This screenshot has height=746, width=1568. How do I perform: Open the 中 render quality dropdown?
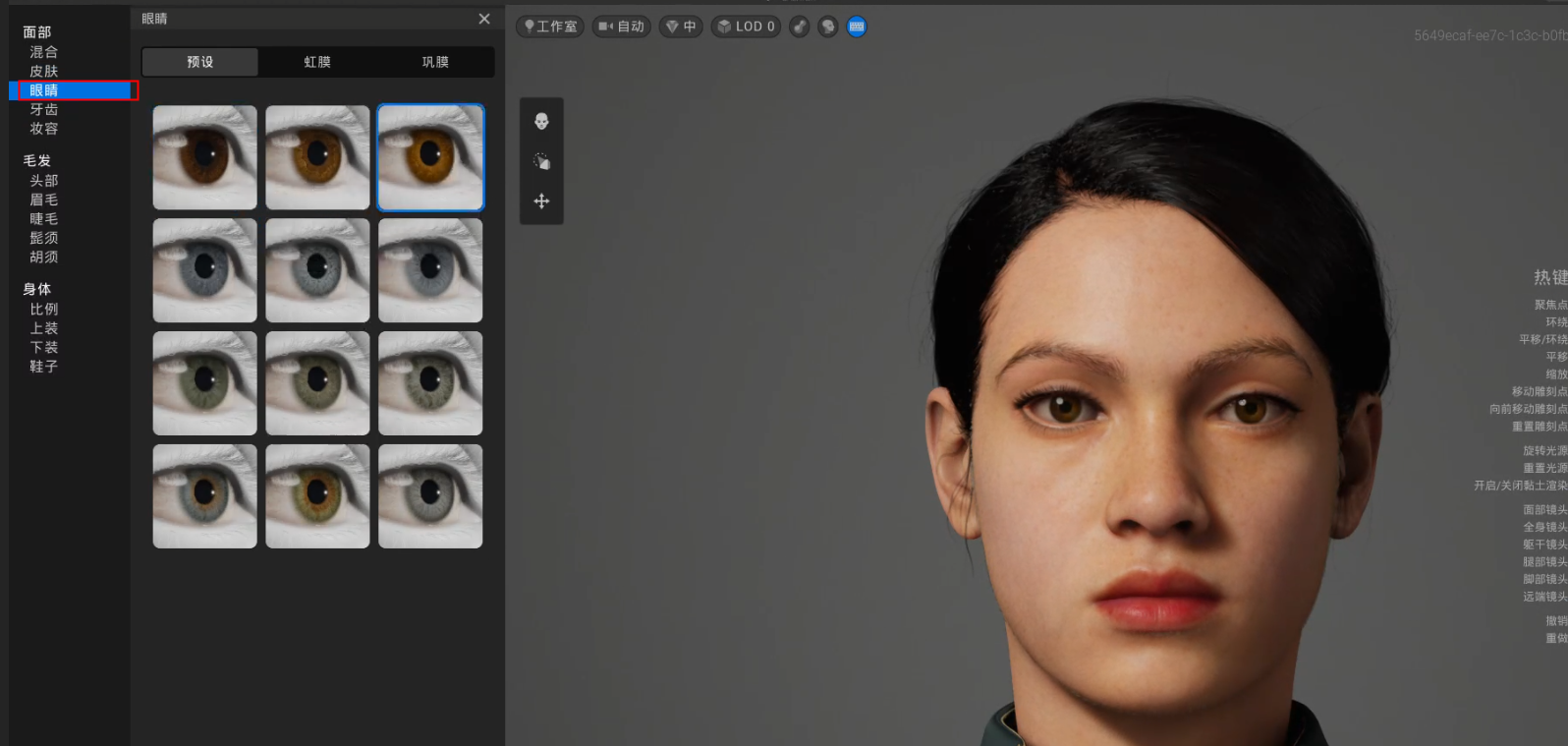tap(681, 27)
